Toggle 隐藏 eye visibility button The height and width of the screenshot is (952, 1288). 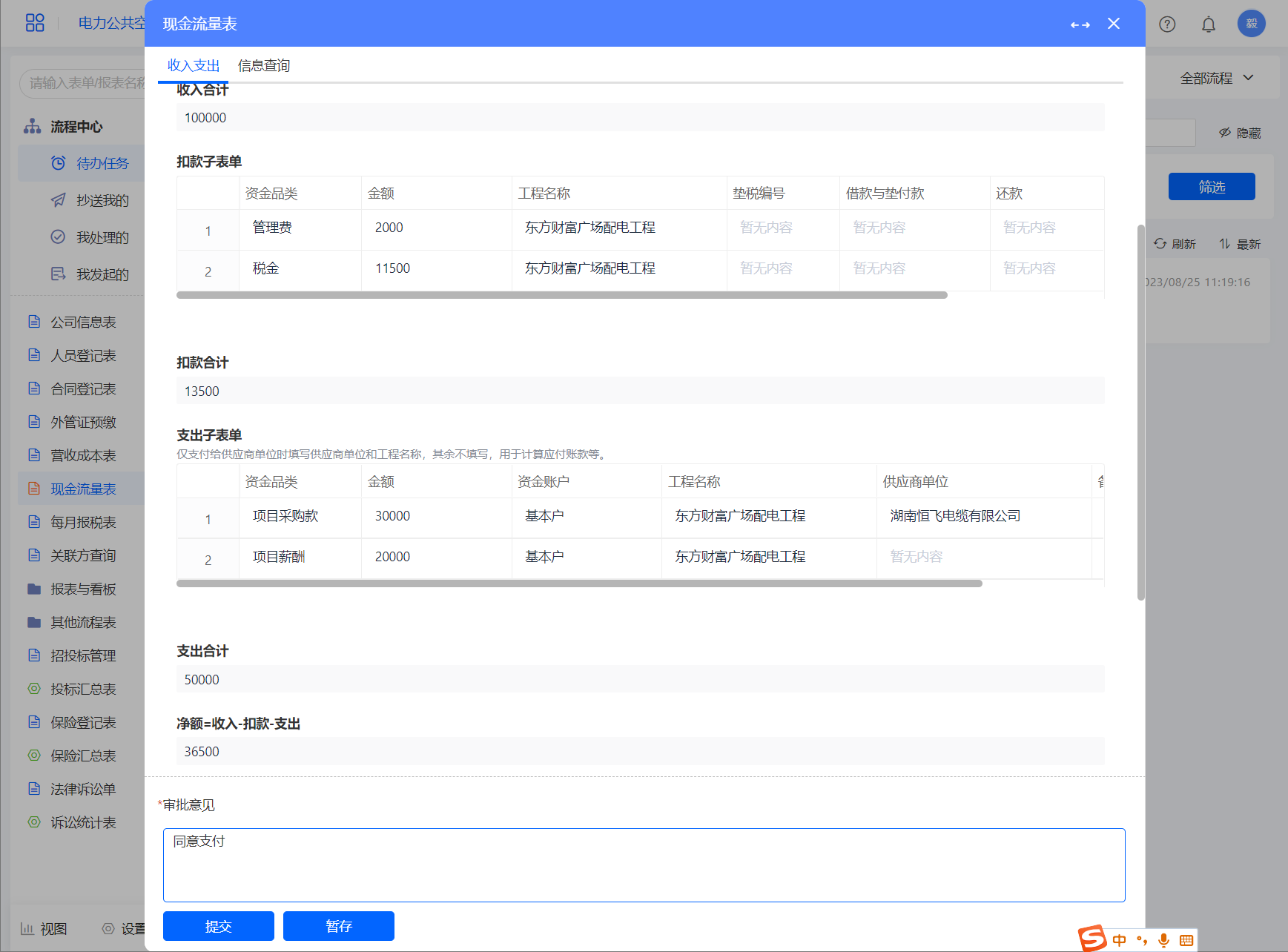click(1239, 133)
